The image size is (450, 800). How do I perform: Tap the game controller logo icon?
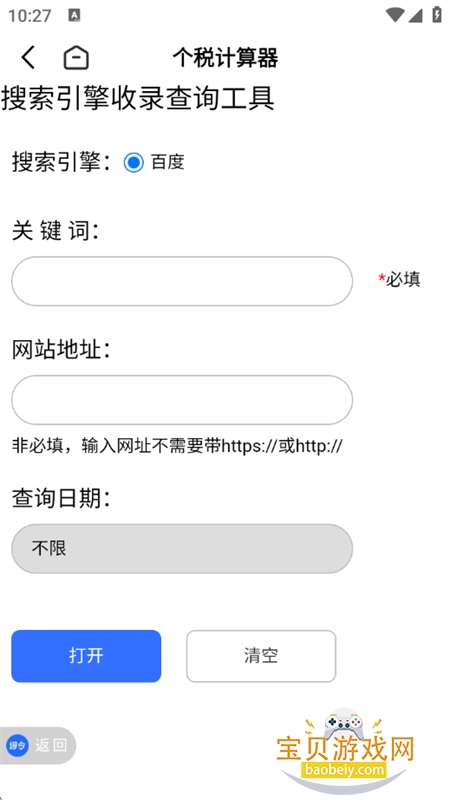(x=345, y=723)
